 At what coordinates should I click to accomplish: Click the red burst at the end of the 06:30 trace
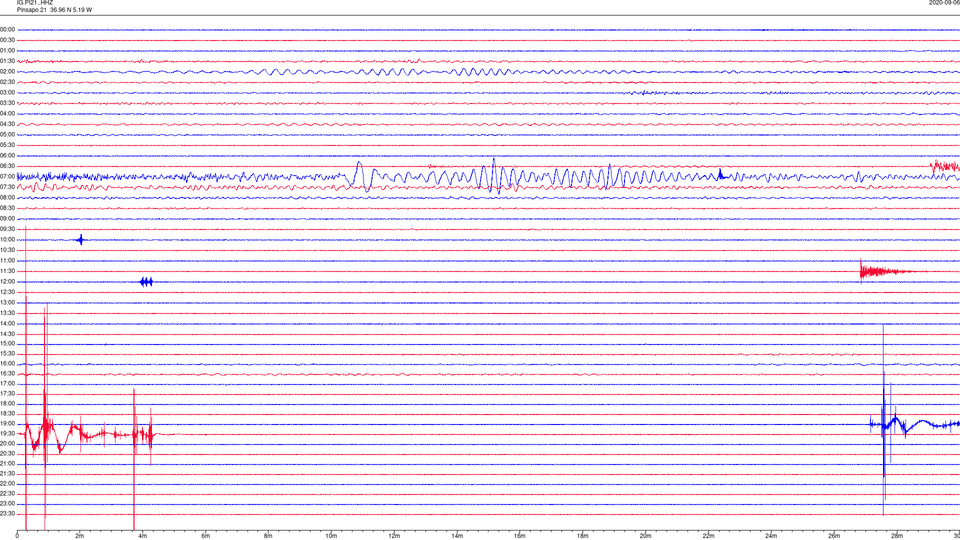point(945,166)
